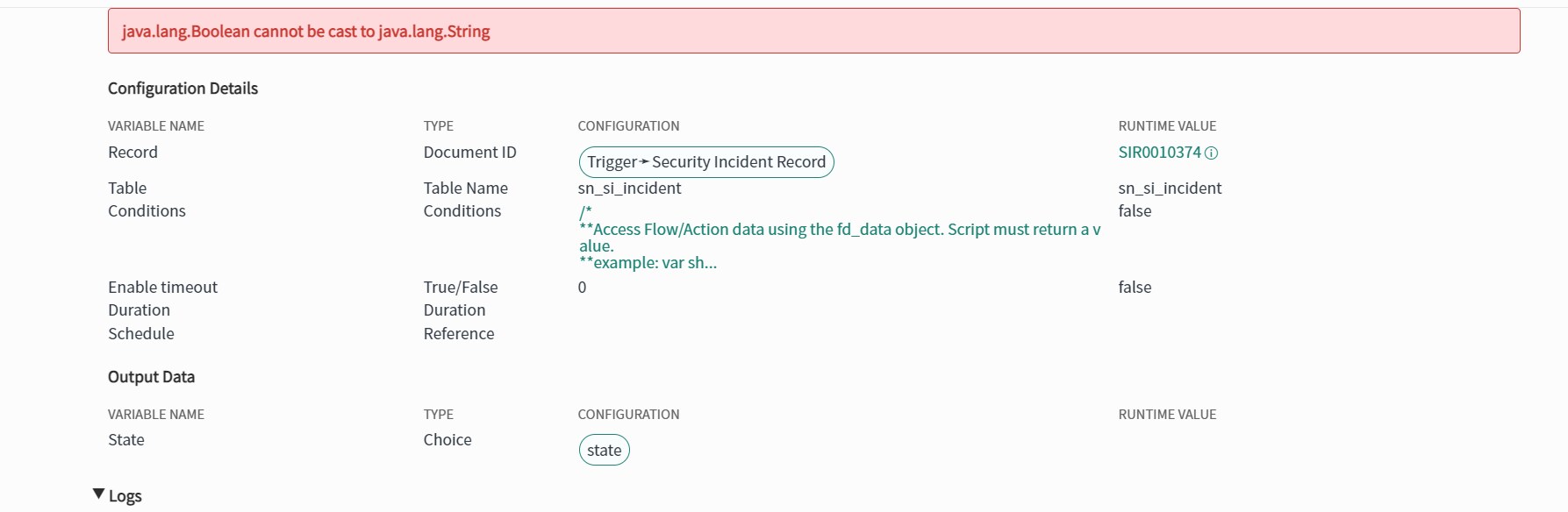Select the sn_si_incident runtime value
This screenshot has height=512, width=1568.
coord(1170,188)
